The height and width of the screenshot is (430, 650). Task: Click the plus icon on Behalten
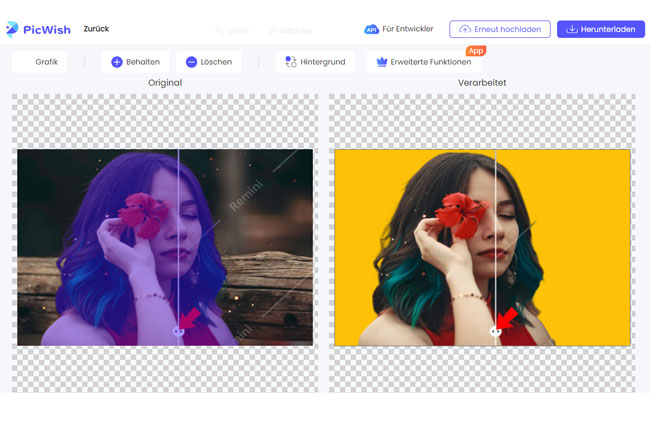tap(117, 62)
